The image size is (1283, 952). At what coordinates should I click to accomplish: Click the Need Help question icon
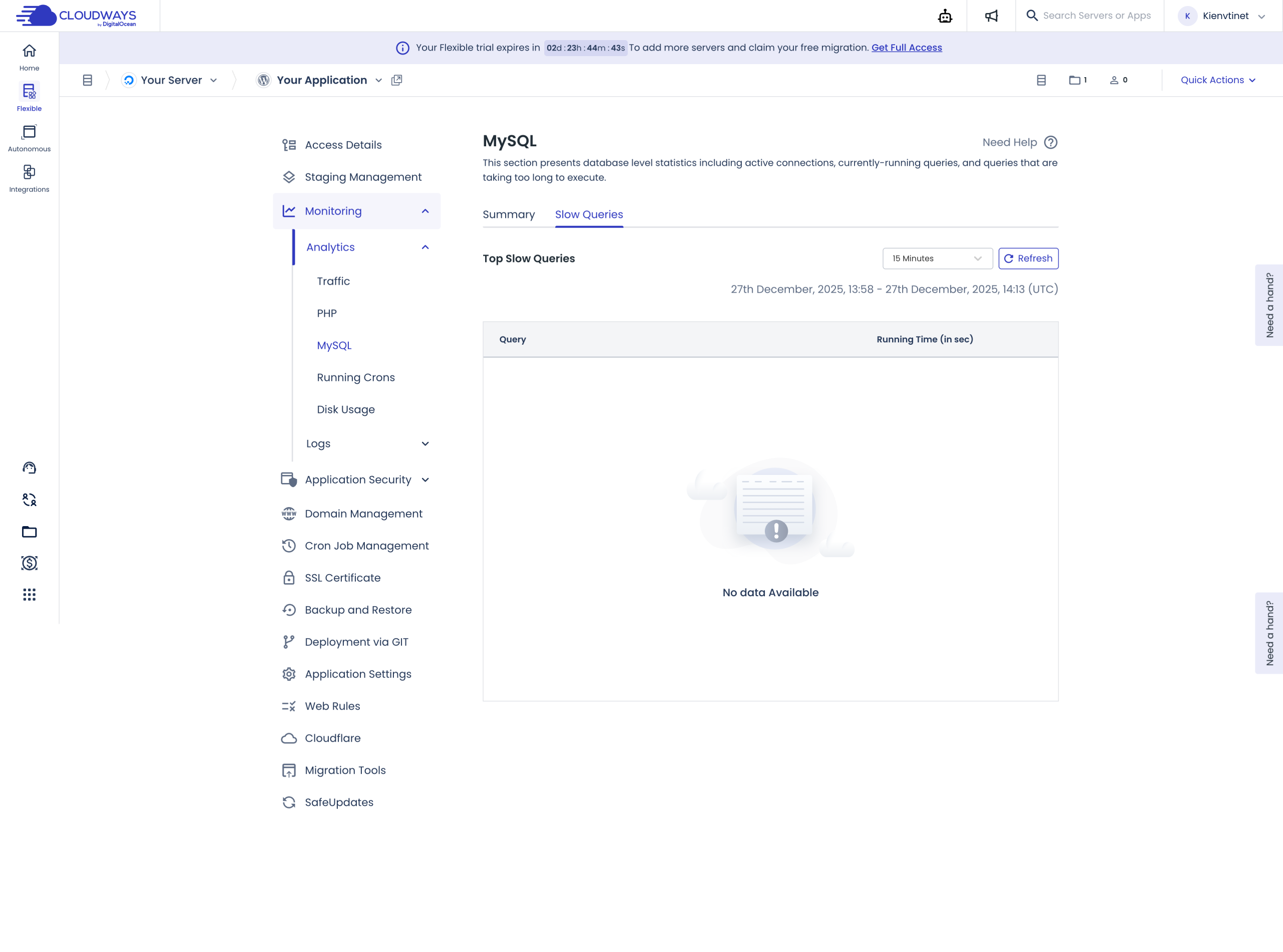tap(1050, 142)
